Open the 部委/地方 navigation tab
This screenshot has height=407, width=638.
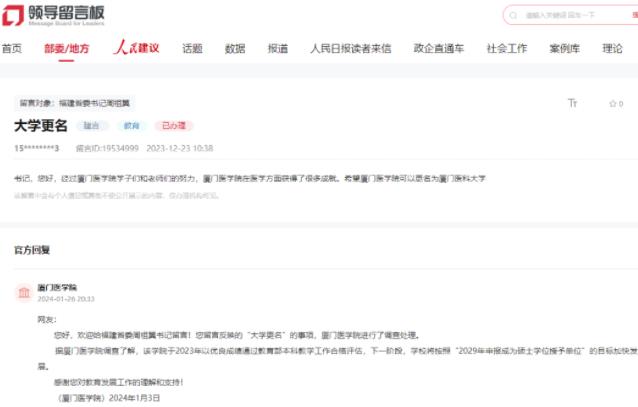point(66,49)
